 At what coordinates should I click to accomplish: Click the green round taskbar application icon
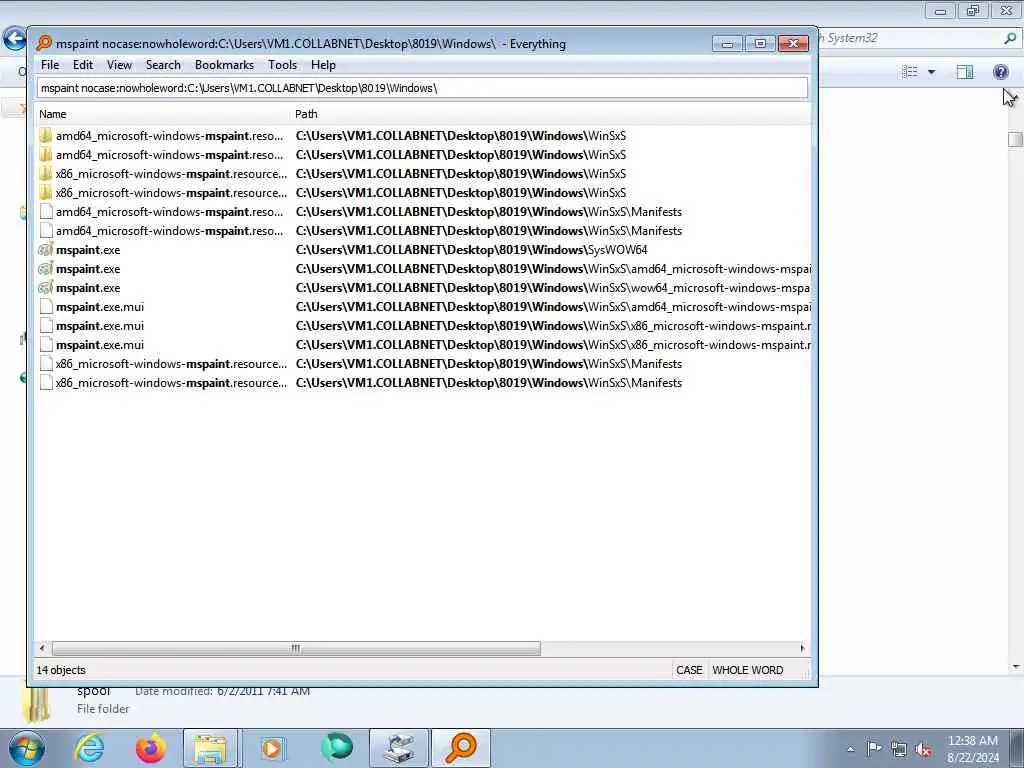tap(337, 747)
